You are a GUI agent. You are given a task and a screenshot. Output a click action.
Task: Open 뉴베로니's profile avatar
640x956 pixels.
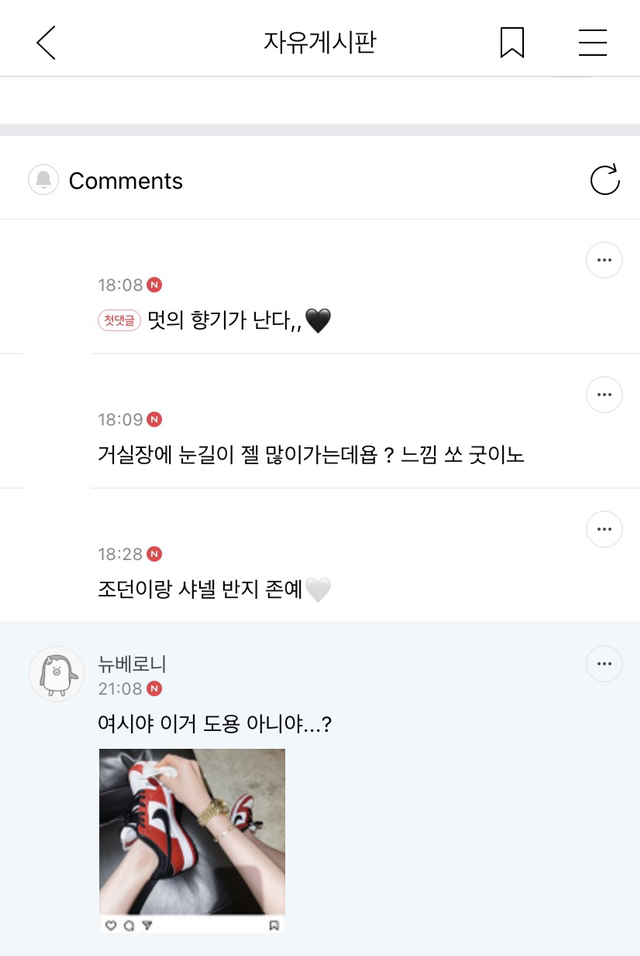57,674
